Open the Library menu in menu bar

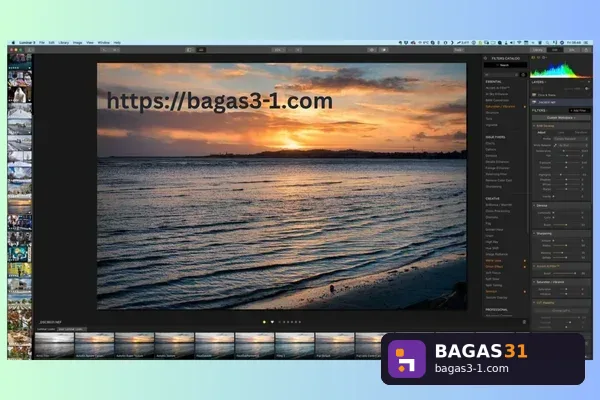click(x=64, y=42)
